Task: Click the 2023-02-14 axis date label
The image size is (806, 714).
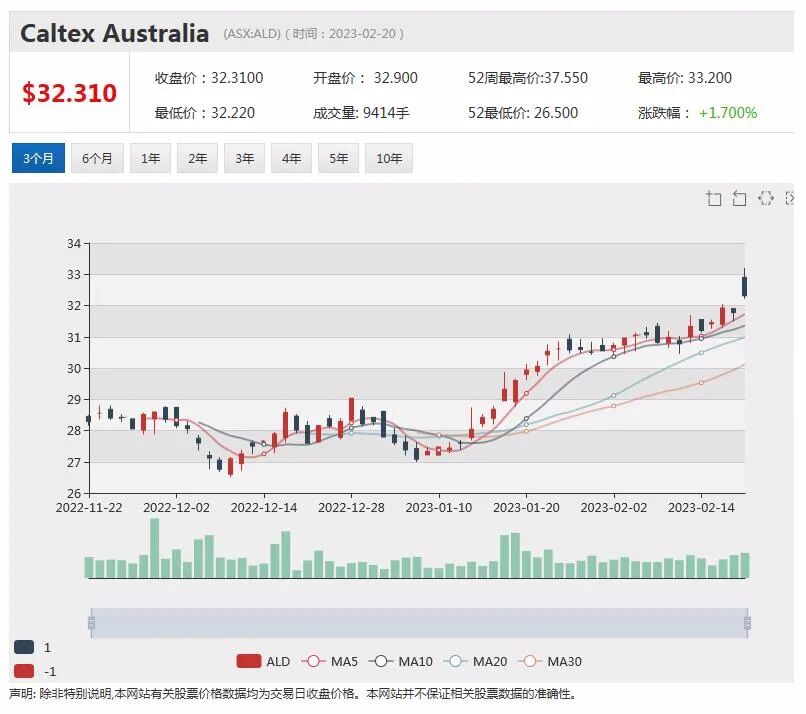Action: 701,507
